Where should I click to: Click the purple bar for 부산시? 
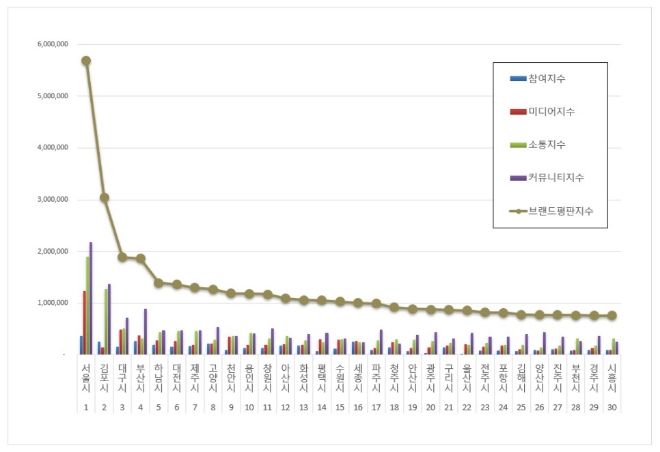click(x=145, y=331)
